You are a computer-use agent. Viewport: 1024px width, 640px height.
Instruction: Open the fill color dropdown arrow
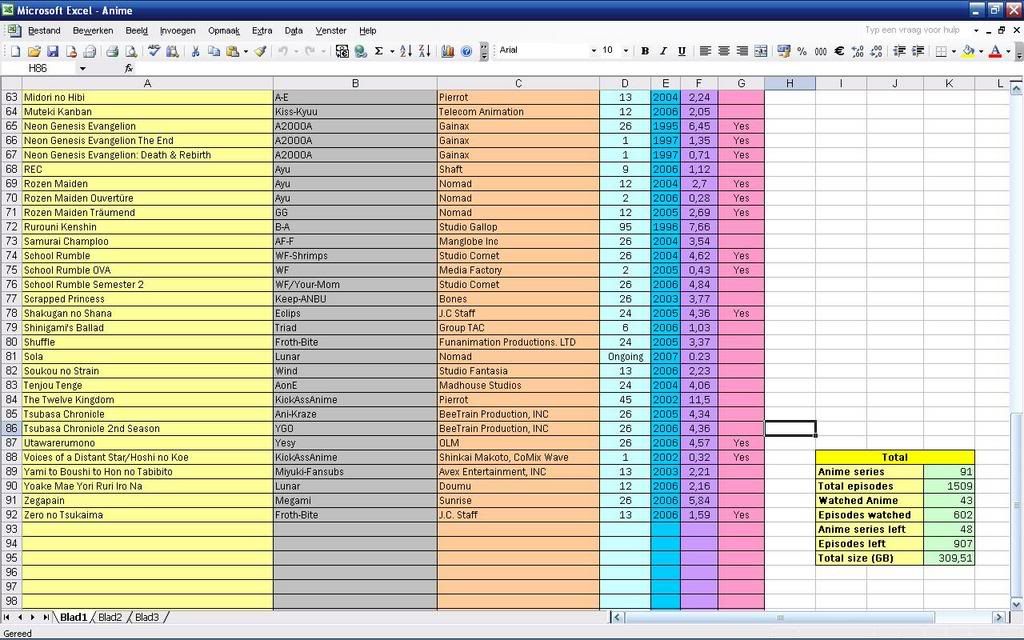981,51
